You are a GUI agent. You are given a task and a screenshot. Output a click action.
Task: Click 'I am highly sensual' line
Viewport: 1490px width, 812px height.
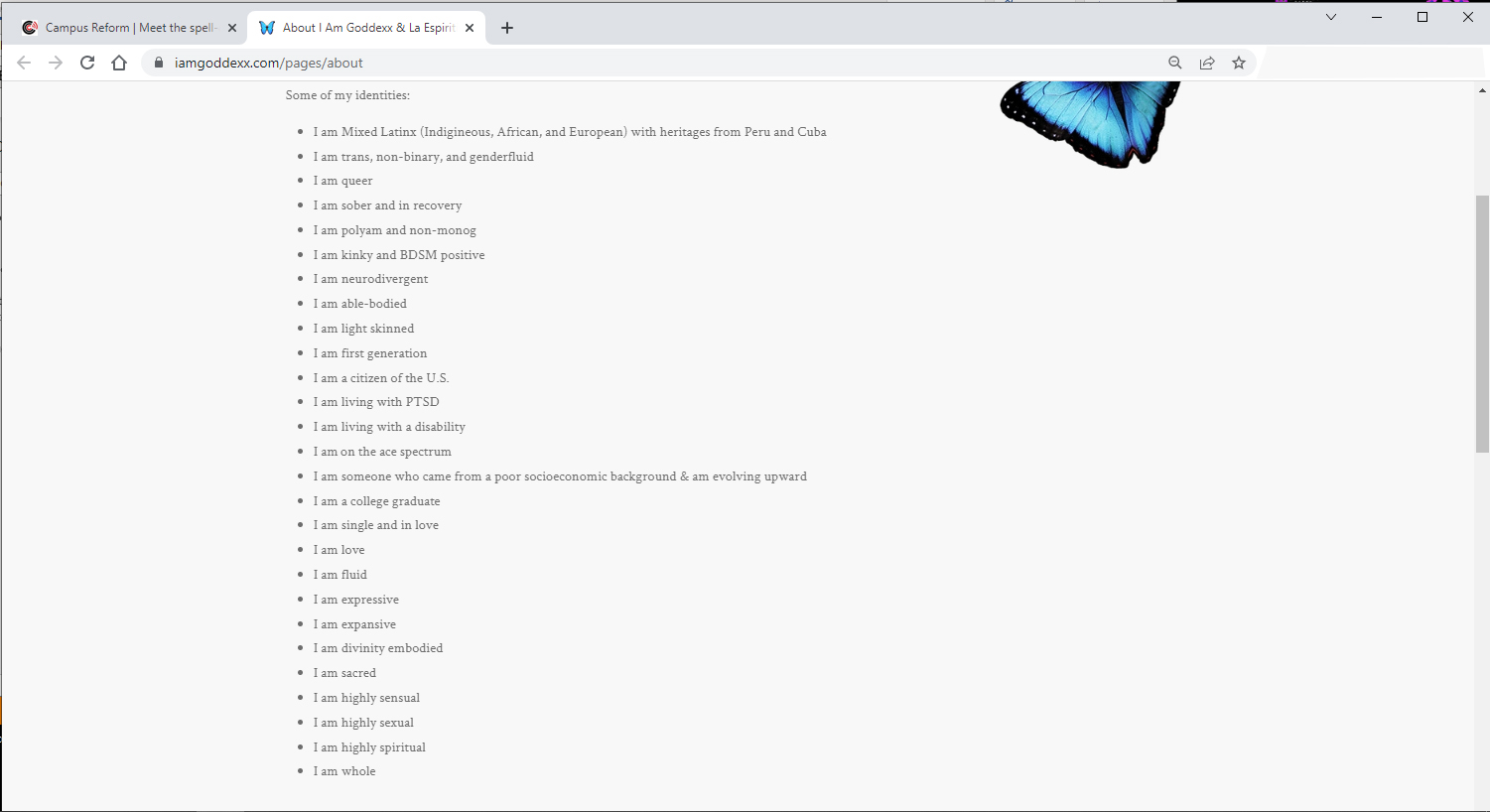click(366, 698)
